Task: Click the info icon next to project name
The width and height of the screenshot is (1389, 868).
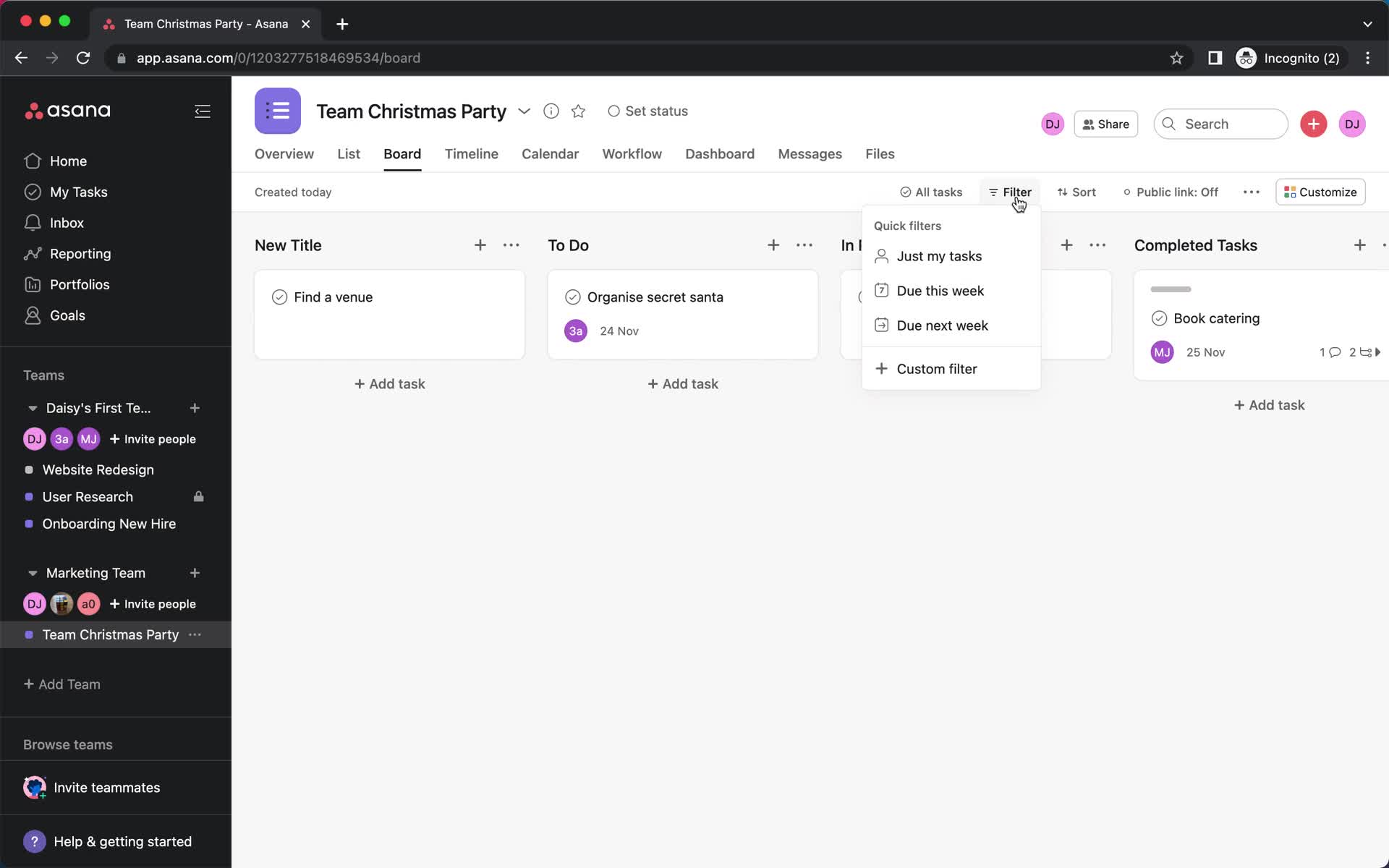Action: (x=550, y=111)
